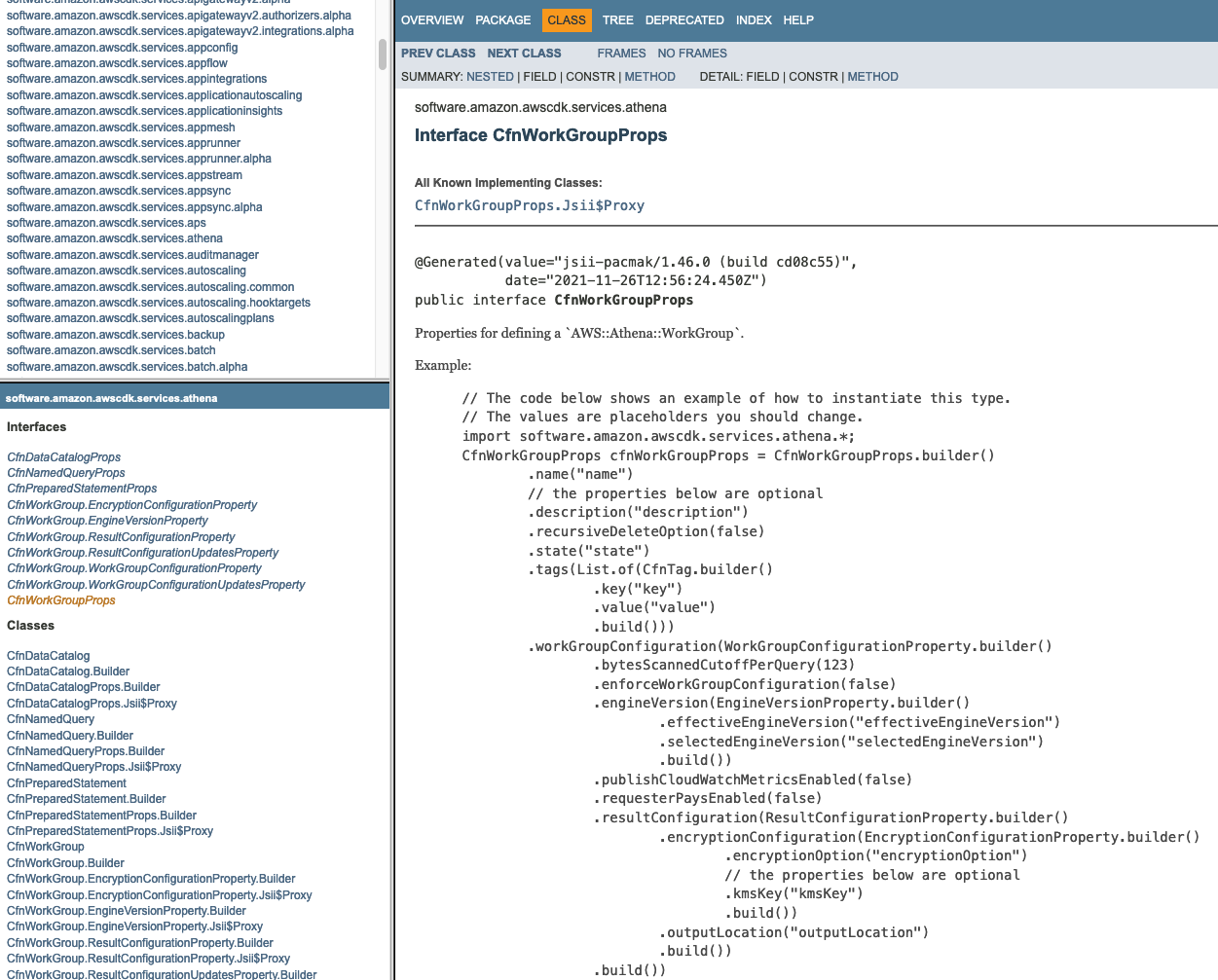This screenshot has height=980, width=1218.
Task: Open CfnWorkGroup.ResultConfigurationProperty.Jsii$Proxy class
Action: pyautogui.click(x=148, y=959)
